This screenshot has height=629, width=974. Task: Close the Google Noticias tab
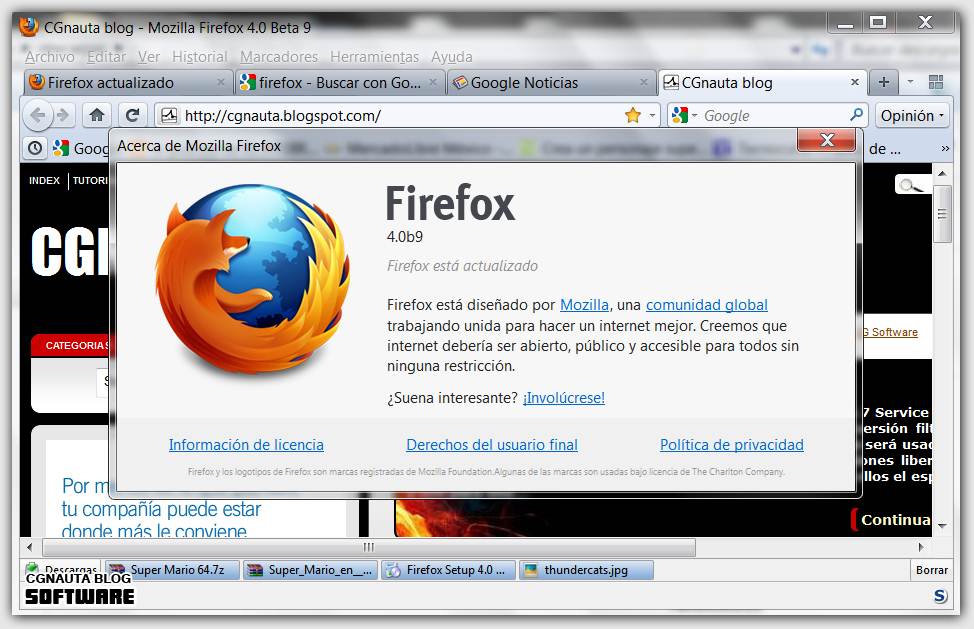pos(644,82)
